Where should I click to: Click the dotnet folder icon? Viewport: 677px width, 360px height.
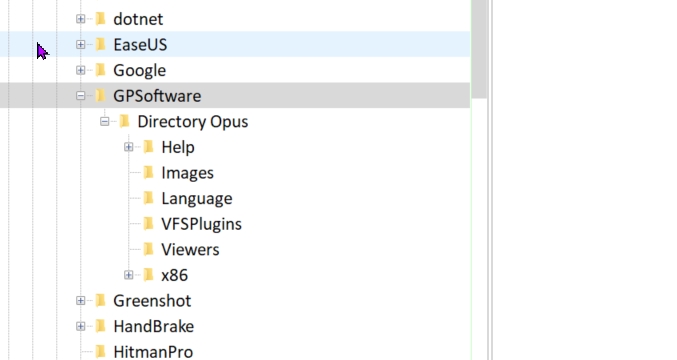pos(101,19)
